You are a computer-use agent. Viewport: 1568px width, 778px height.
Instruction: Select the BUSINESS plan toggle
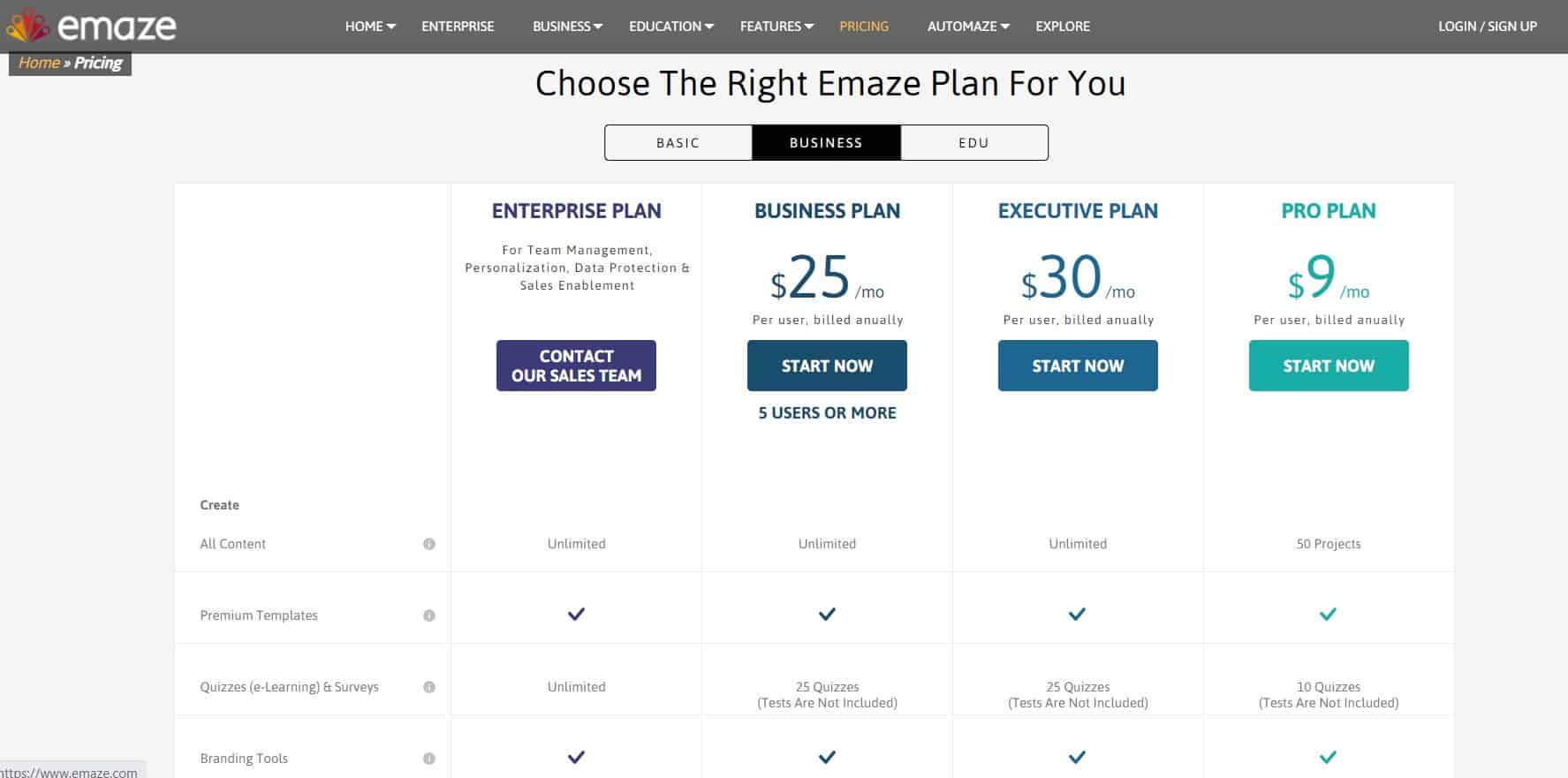pyautogui.click(x=826, y=142)
